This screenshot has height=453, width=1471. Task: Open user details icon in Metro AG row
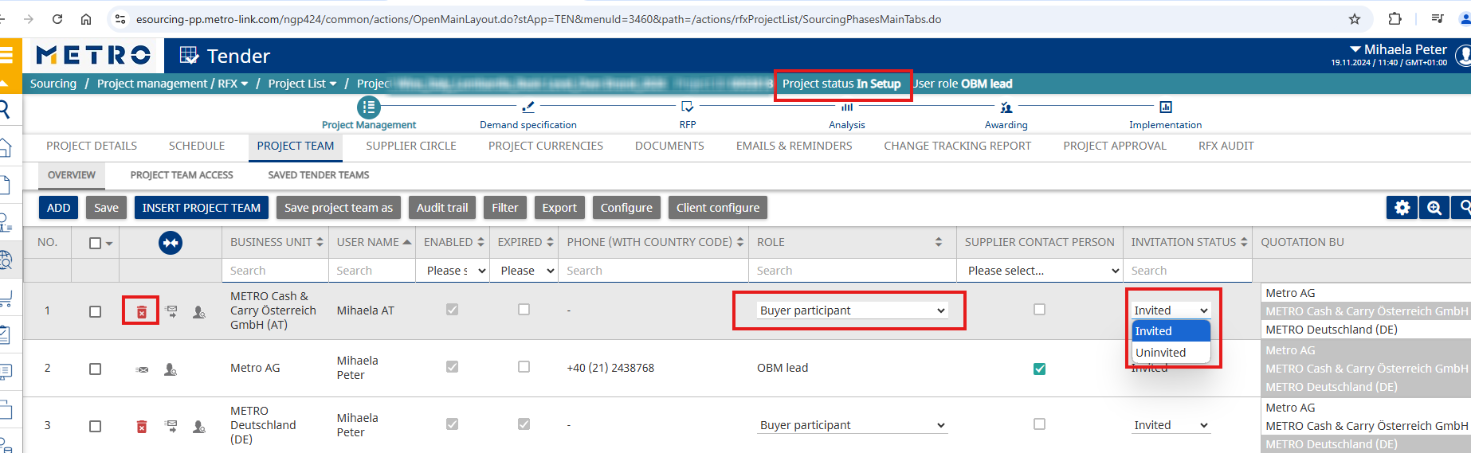(170, 369)
